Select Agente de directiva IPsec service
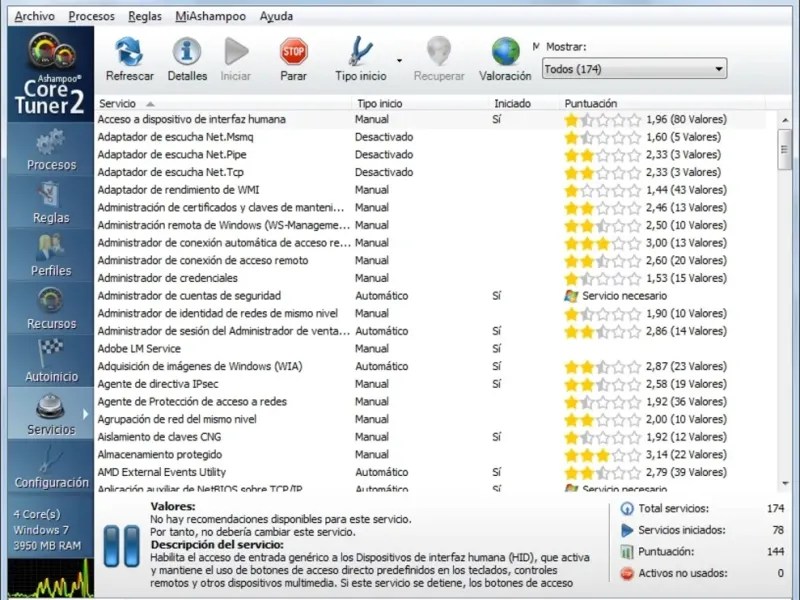The image size is (800, 600). tap(431, 384)
